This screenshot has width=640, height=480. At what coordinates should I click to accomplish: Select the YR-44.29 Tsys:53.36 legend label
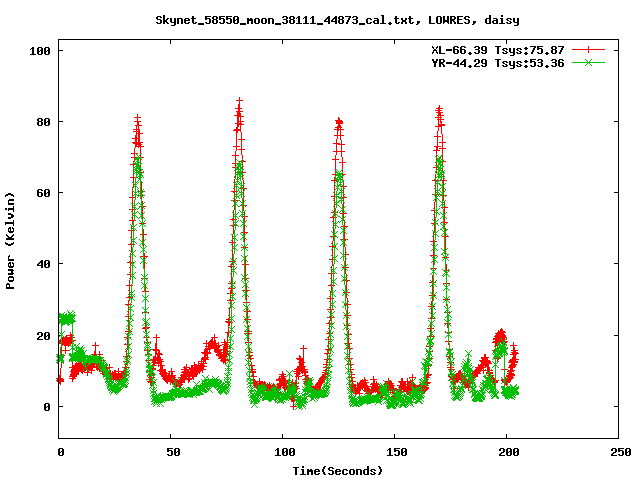point(498,63)
